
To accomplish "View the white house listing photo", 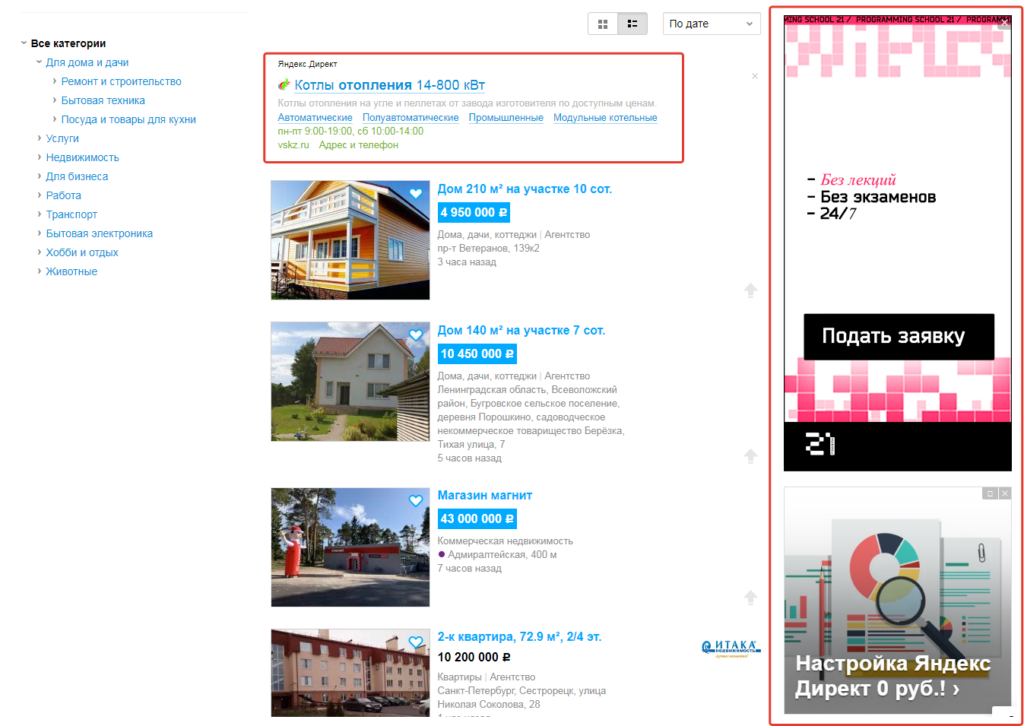I will point(350,381).
